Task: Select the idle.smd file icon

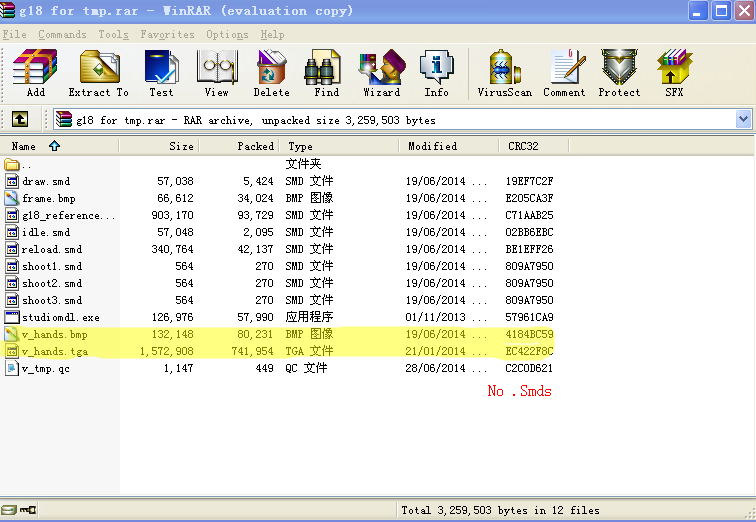Action: pyautogui.click(x=12, y=232)
